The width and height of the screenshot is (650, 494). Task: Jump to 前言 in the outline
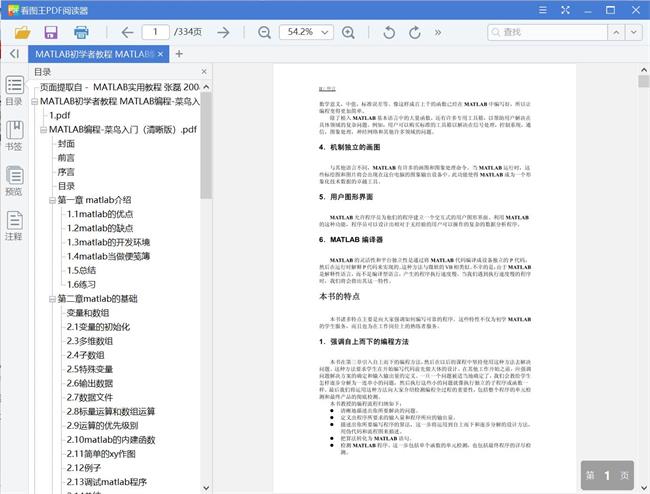[66, 157]
